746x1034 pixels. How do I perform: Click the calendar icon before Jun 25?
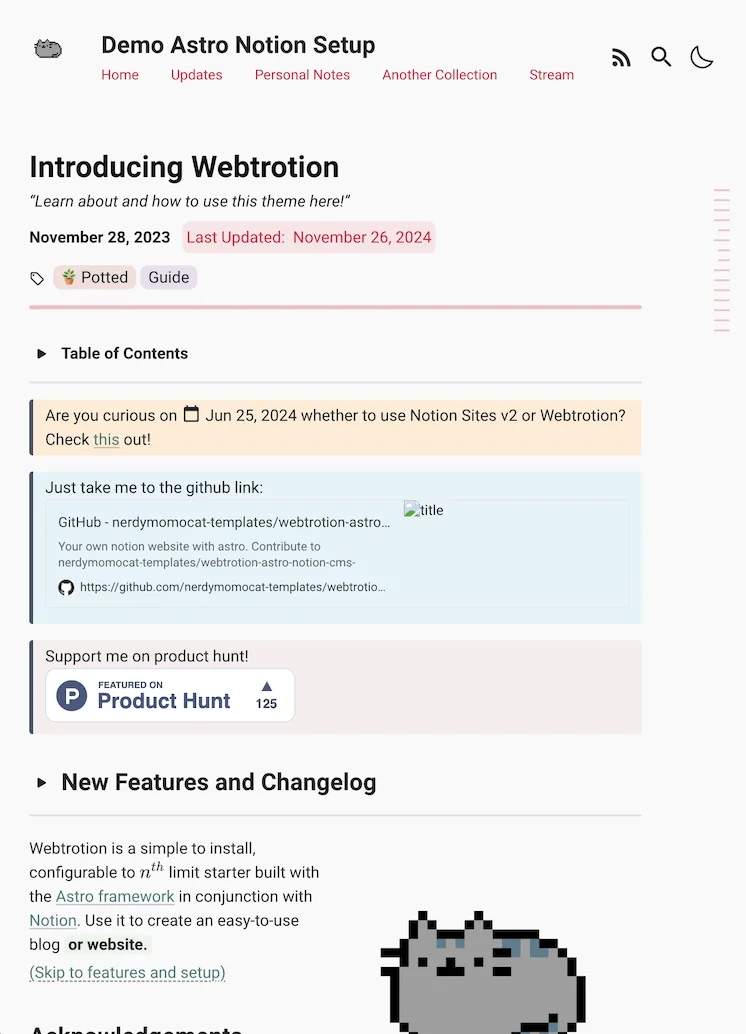tap(191, 414)
